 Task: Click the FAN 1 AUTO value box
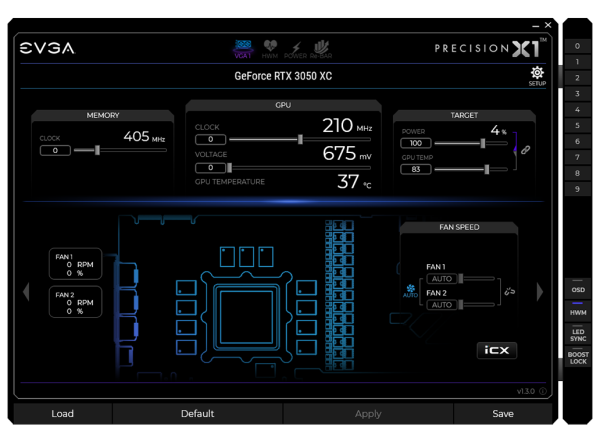click(x=442, y=279)
